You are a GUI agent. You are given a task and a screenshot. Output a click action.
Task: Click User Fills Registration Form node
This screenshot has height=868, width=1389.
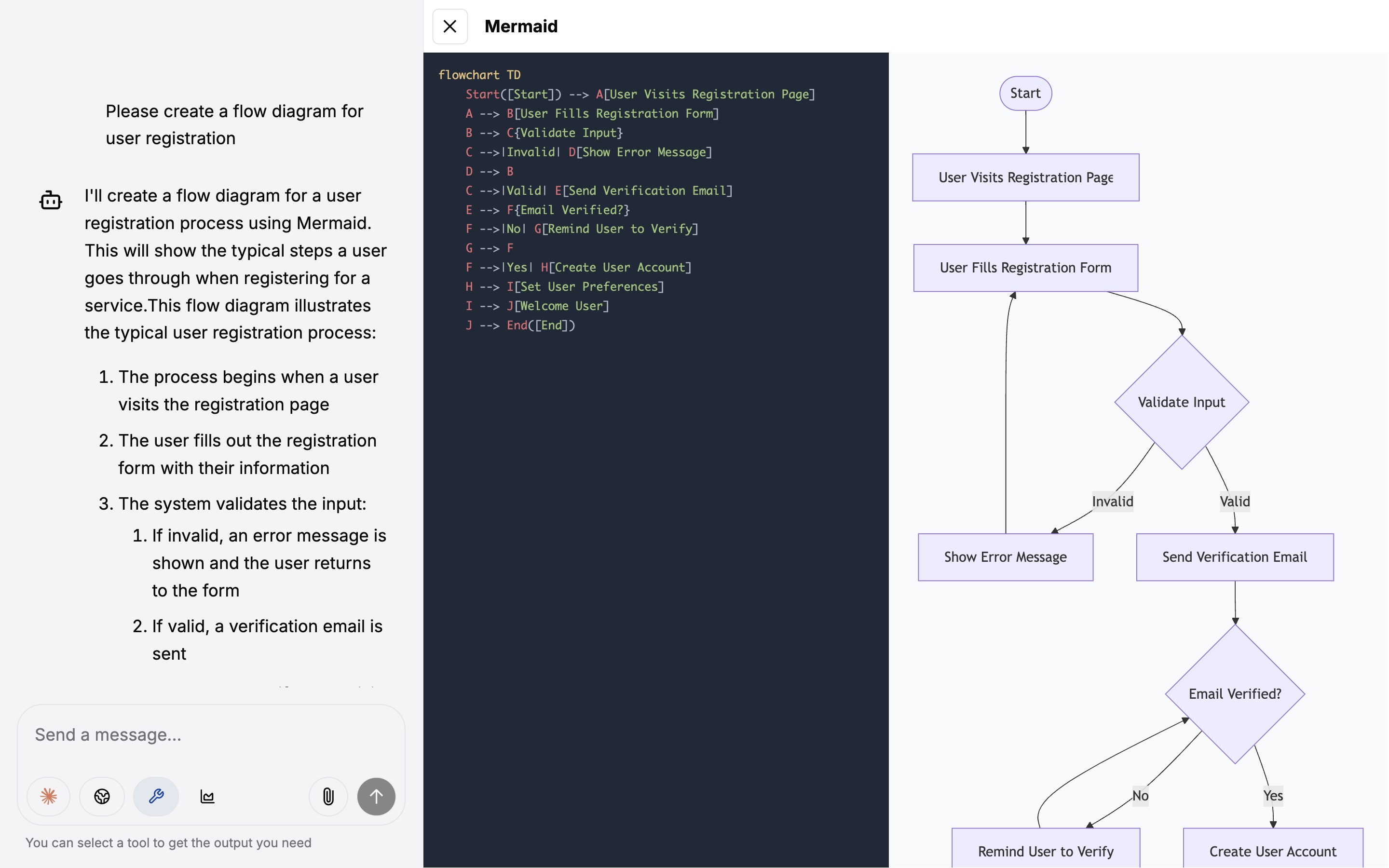[1026, 268]
